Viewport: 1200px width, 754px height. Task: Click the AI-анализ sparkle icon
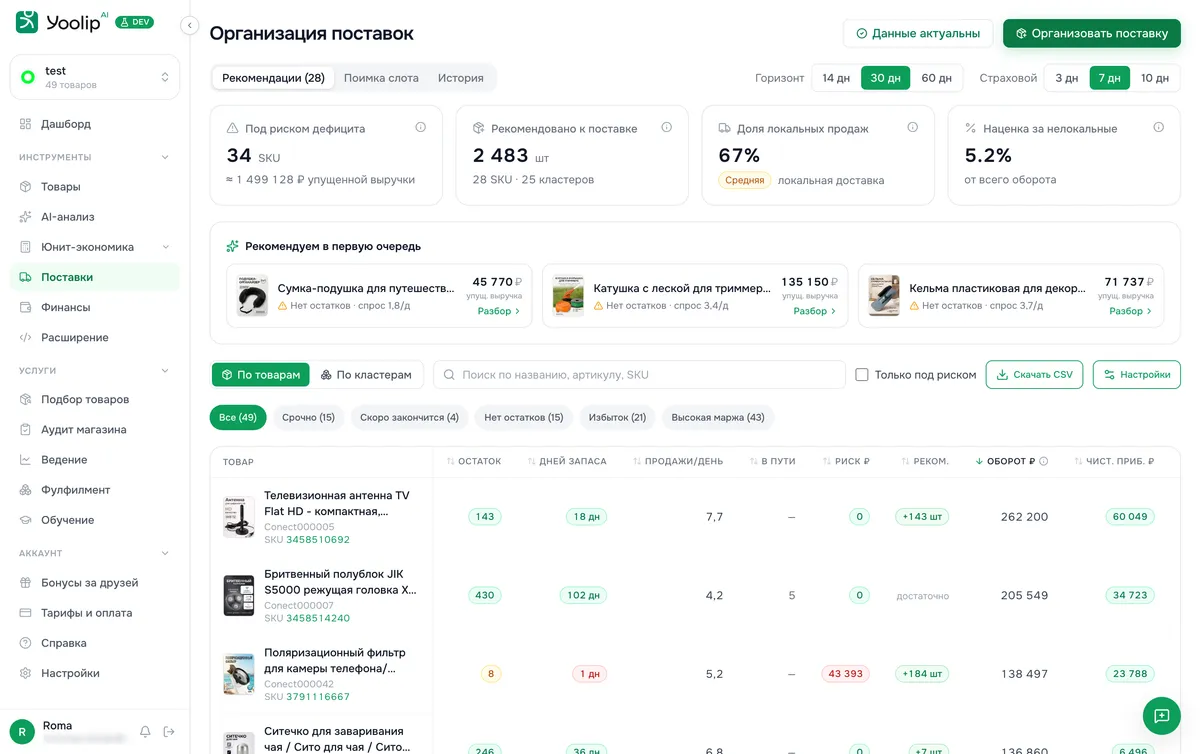click(26, 217)
